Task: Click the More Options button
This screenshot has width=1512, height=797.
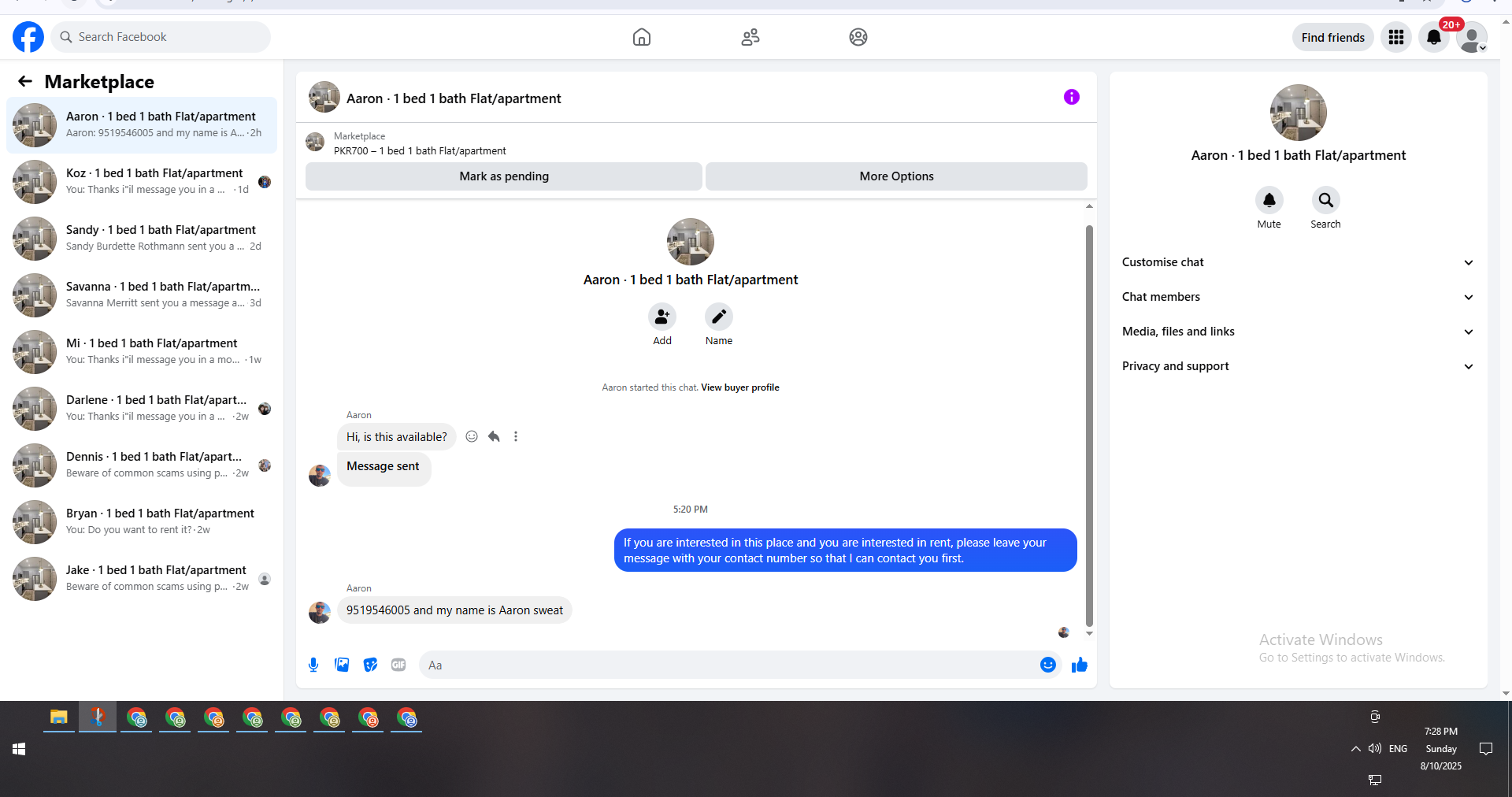Action: (x=896, y=176)
